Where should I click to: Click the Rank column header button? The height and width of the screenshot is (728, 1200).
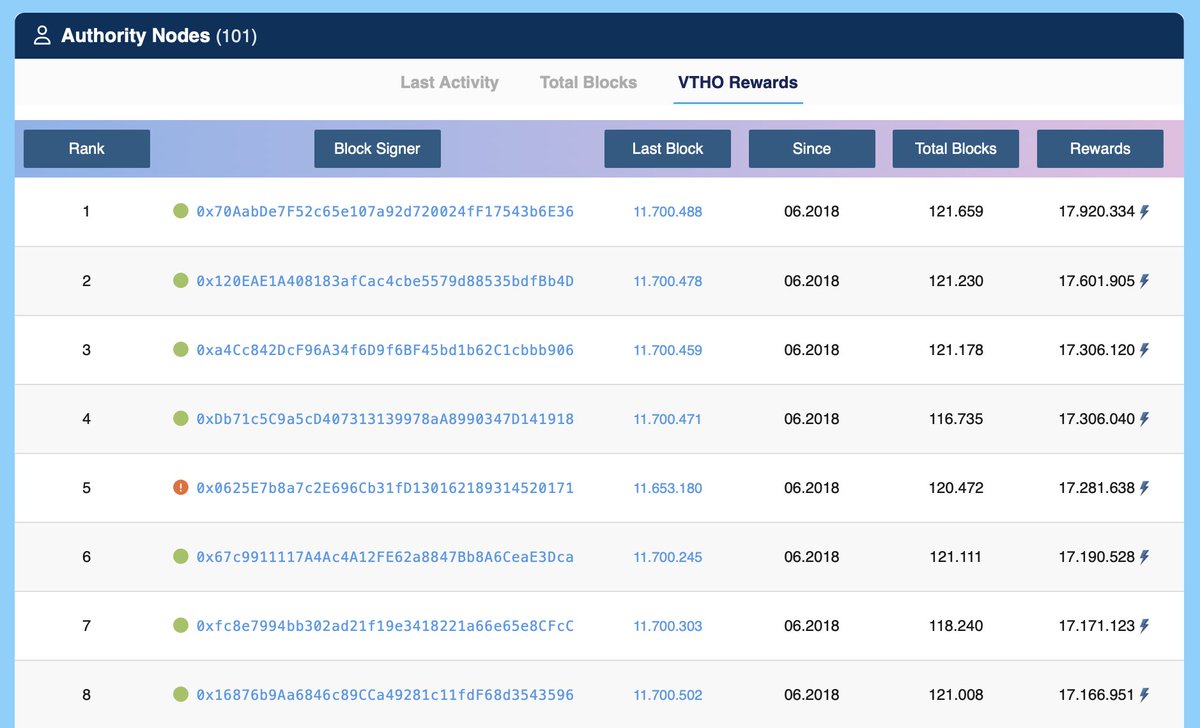pos(86,148)
